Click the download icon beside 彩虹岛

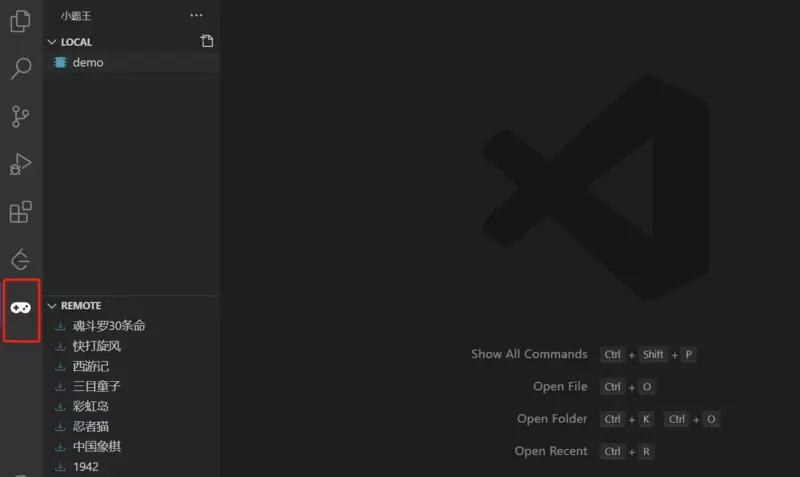click(x=60, y=406)
